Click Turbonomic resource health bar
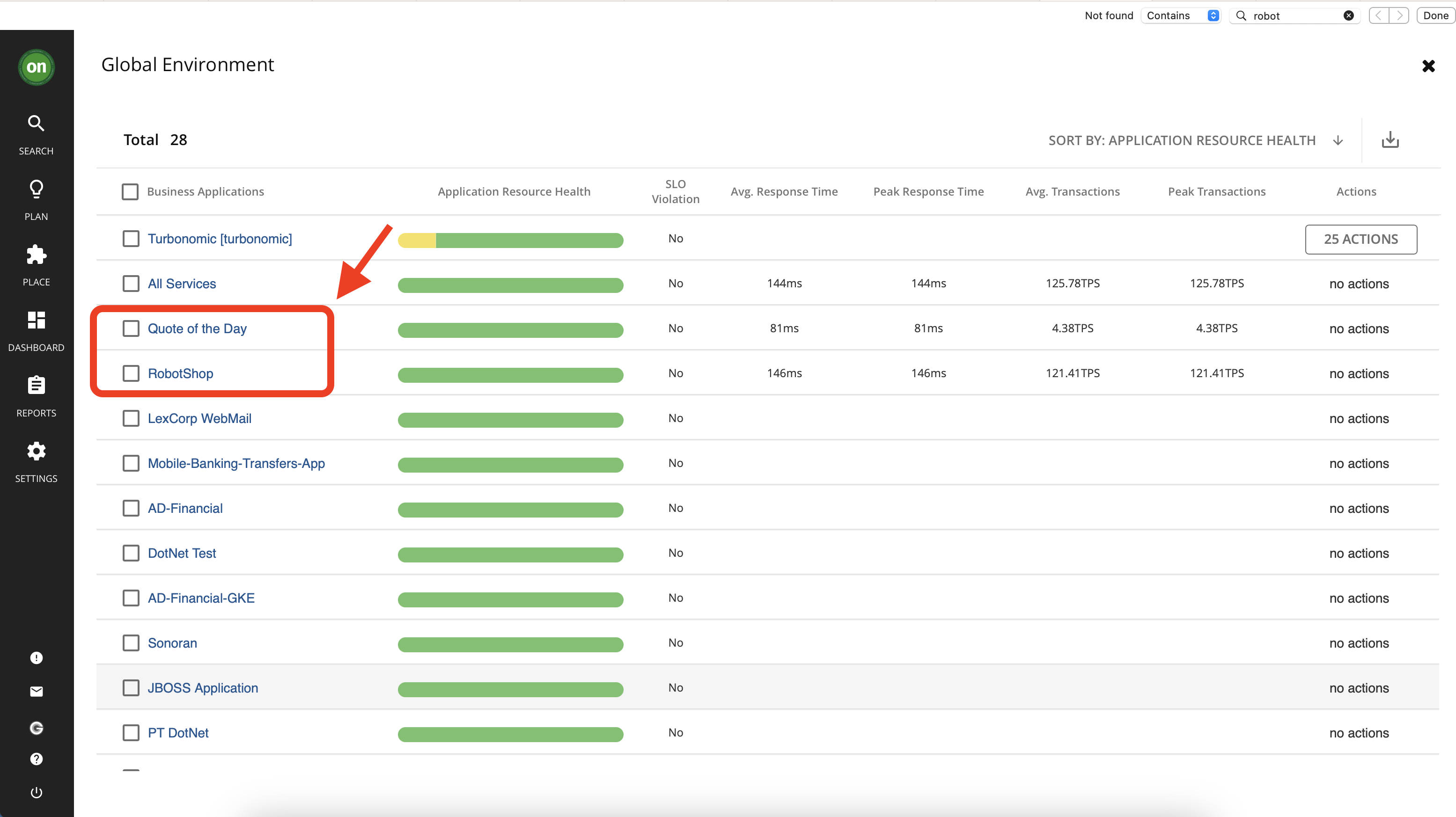This screenshot has width=1456, height=817. [510, 240]
